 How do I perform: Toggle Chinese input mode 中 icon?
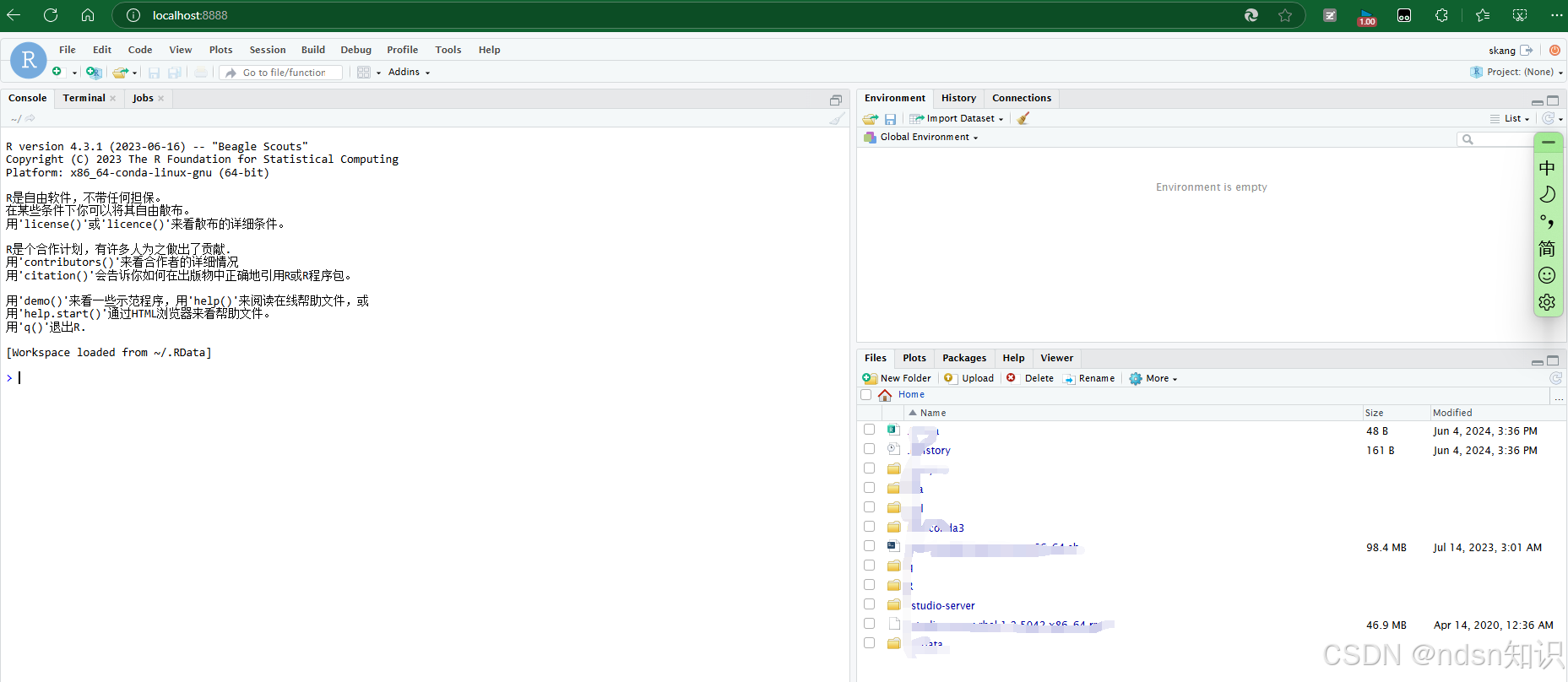tap(1547, 168)
